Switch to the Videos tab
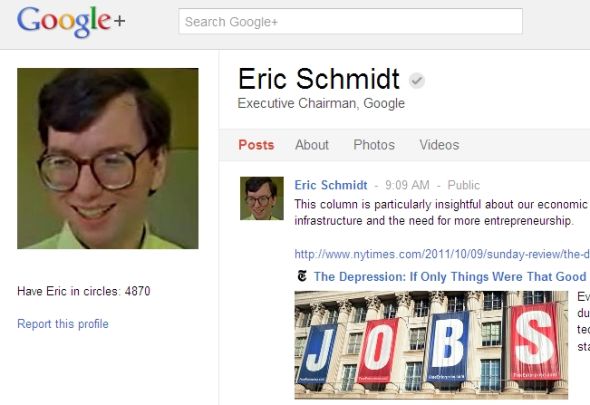This screenshot has width=590, height=405. tap(439, 145)
